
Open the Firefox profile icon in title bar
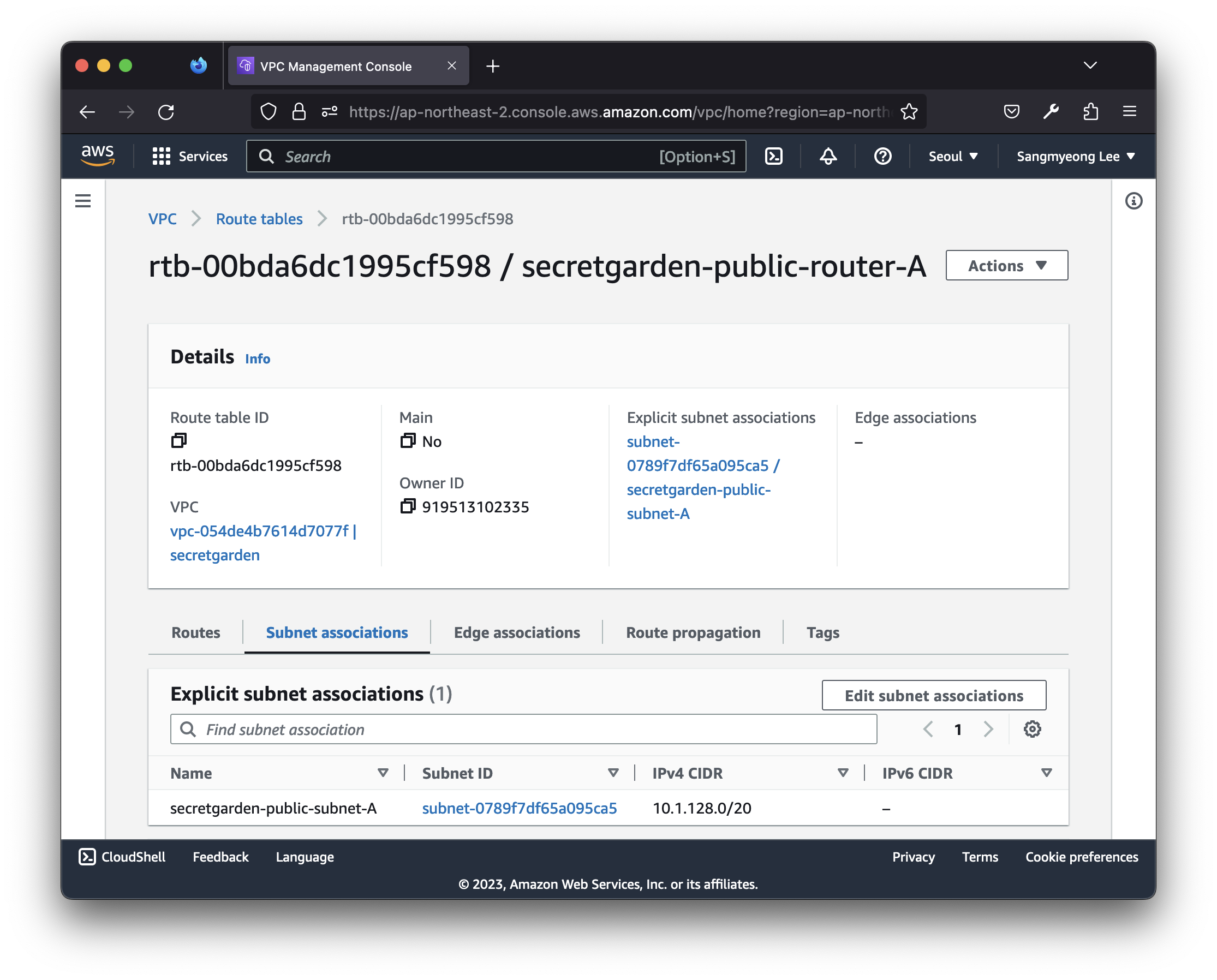tap(198, 65)
